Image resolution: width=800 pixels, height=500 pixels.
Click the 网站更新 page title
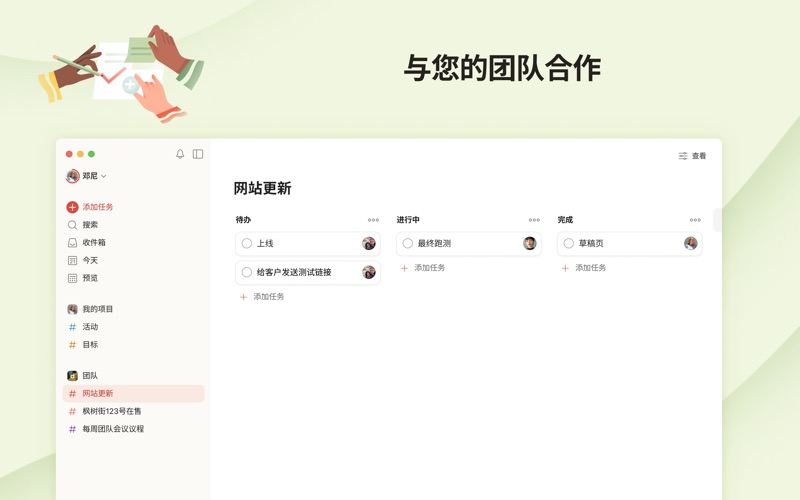click(x=262, y=189)
